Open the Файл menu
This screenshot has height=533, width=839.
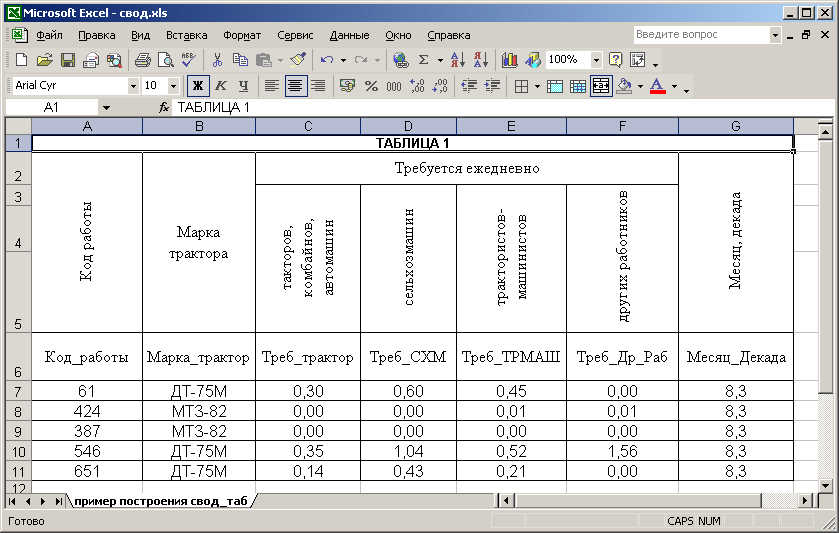tap(49, 35)
